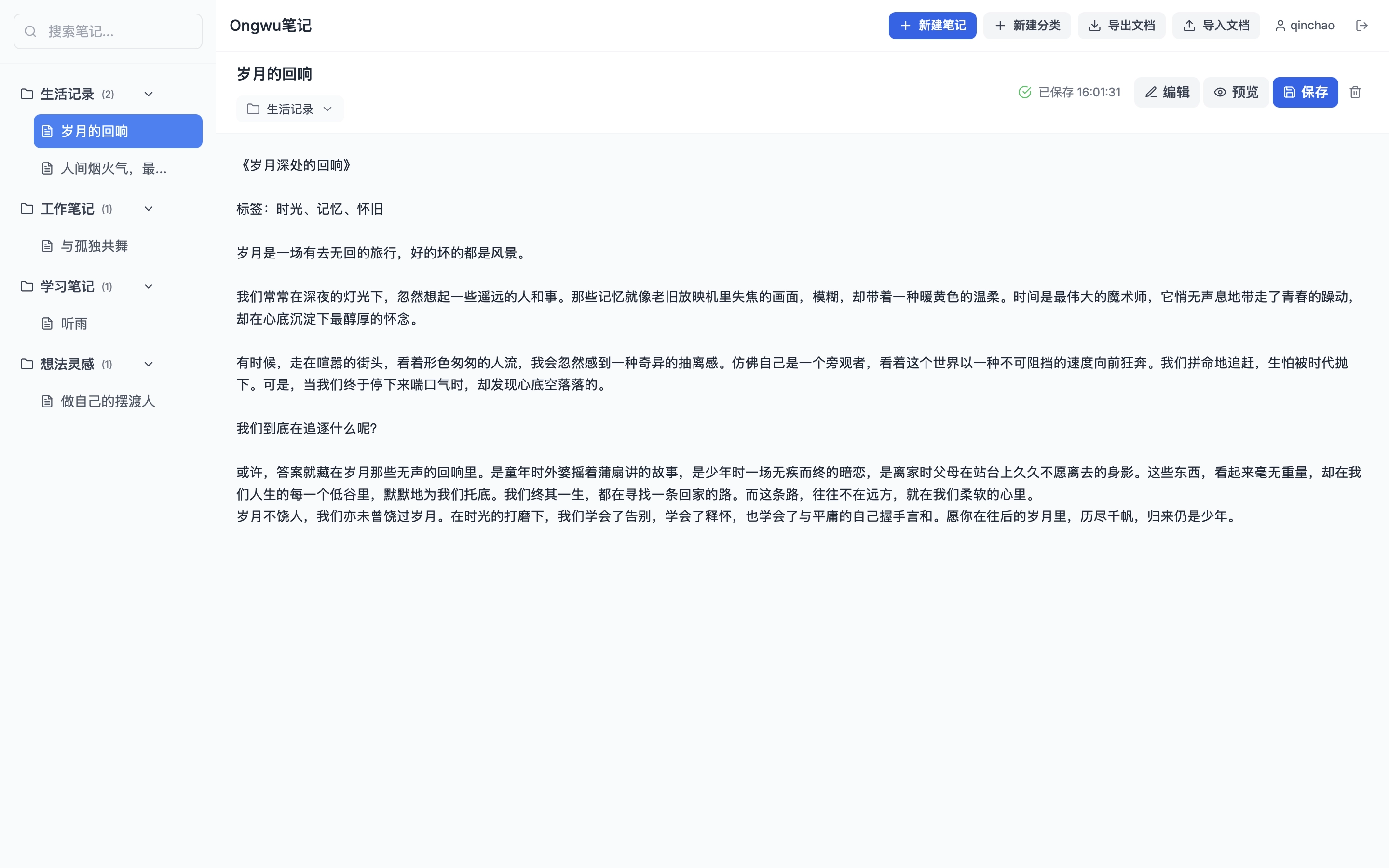Click the logout icon next to qinchao
Viewport: 1389px width, 868px height.
(1362, 25)
